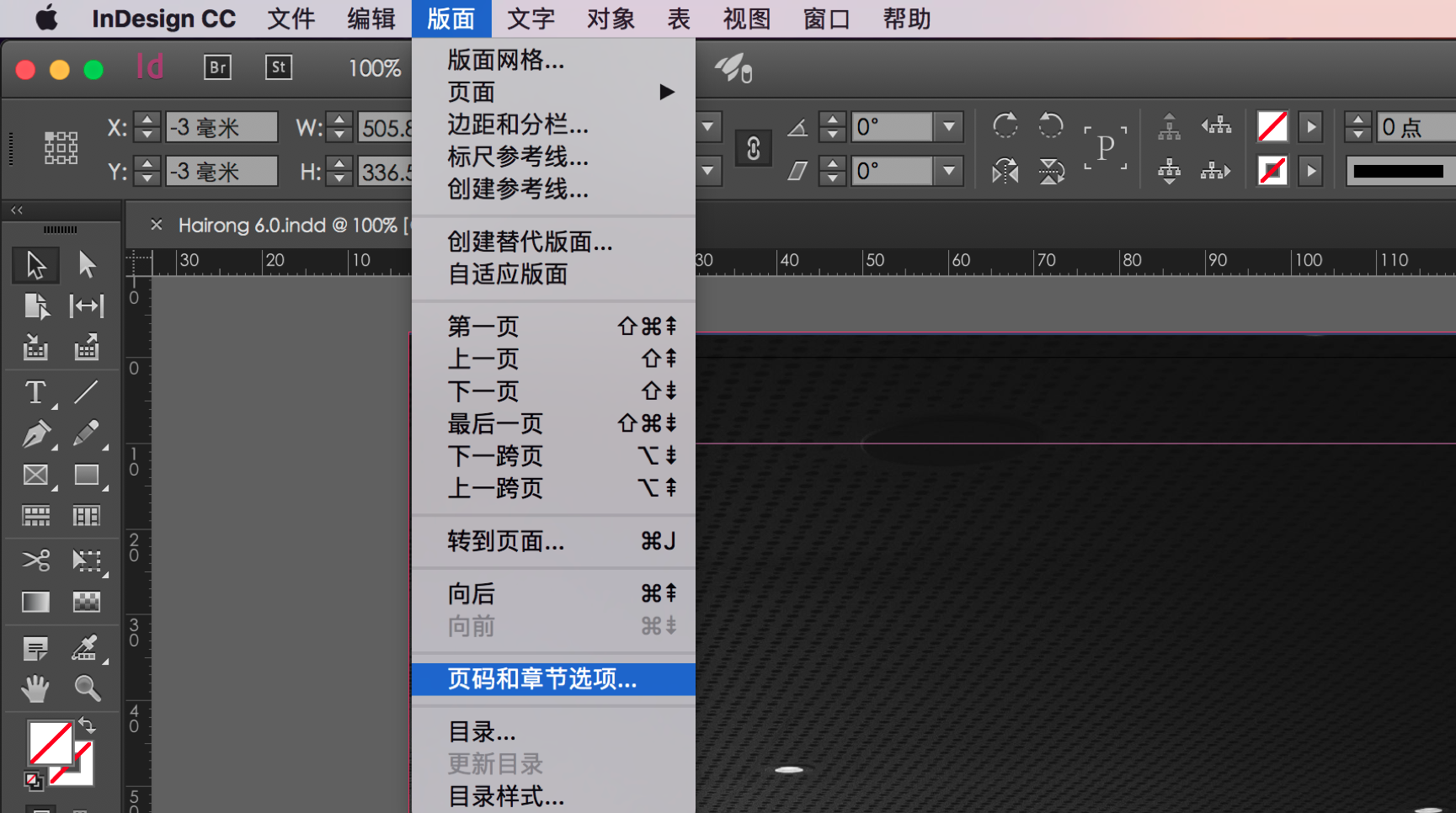Select the Note tool
Screen dimensions: 1456x813
tap(35, 648)
